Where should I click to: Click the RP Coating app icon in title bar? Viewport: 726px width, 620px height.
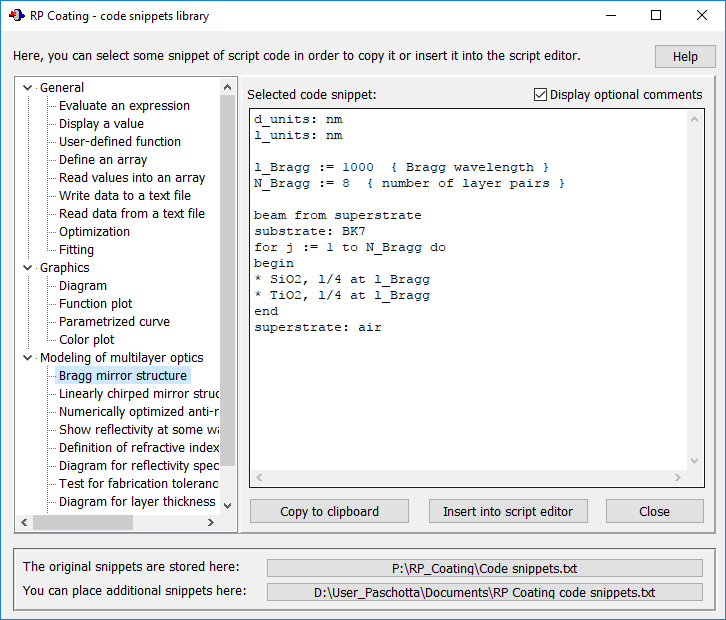coord(17,16)
